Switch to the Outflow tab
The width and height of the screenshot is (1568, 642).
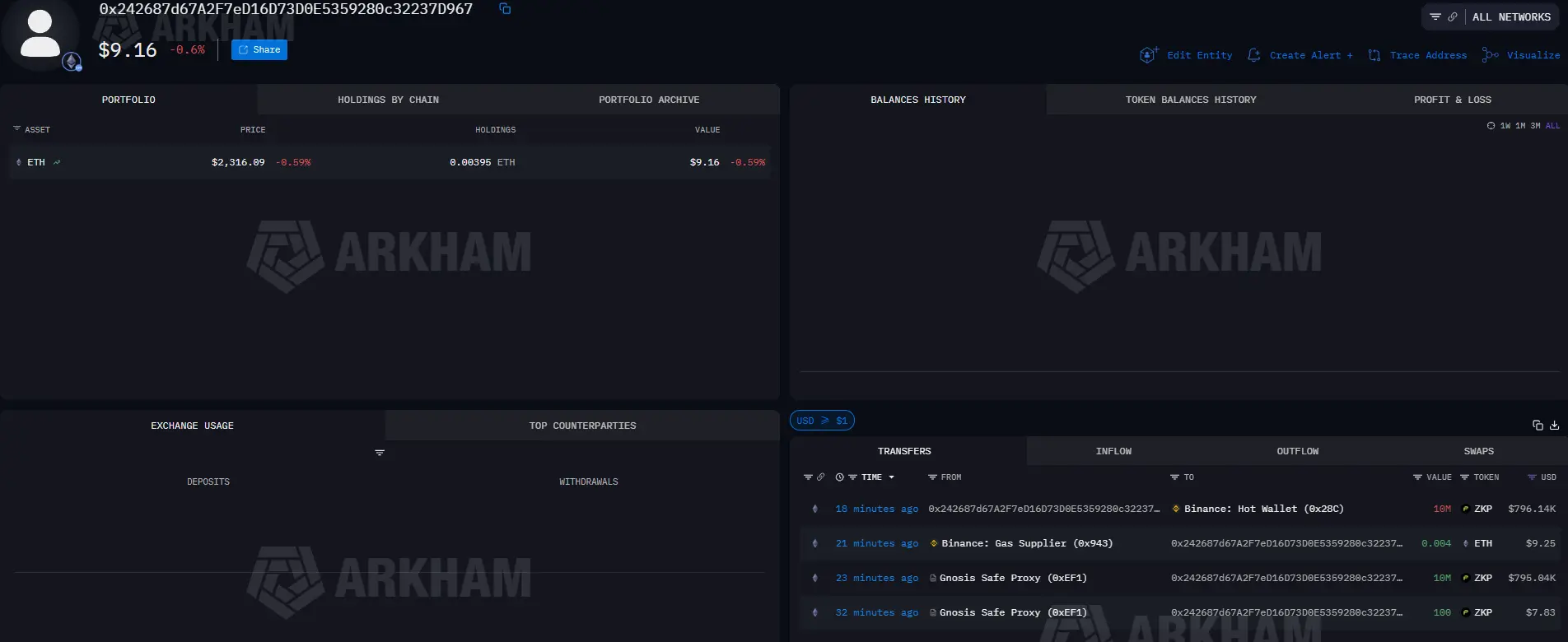pos(1298,451)
